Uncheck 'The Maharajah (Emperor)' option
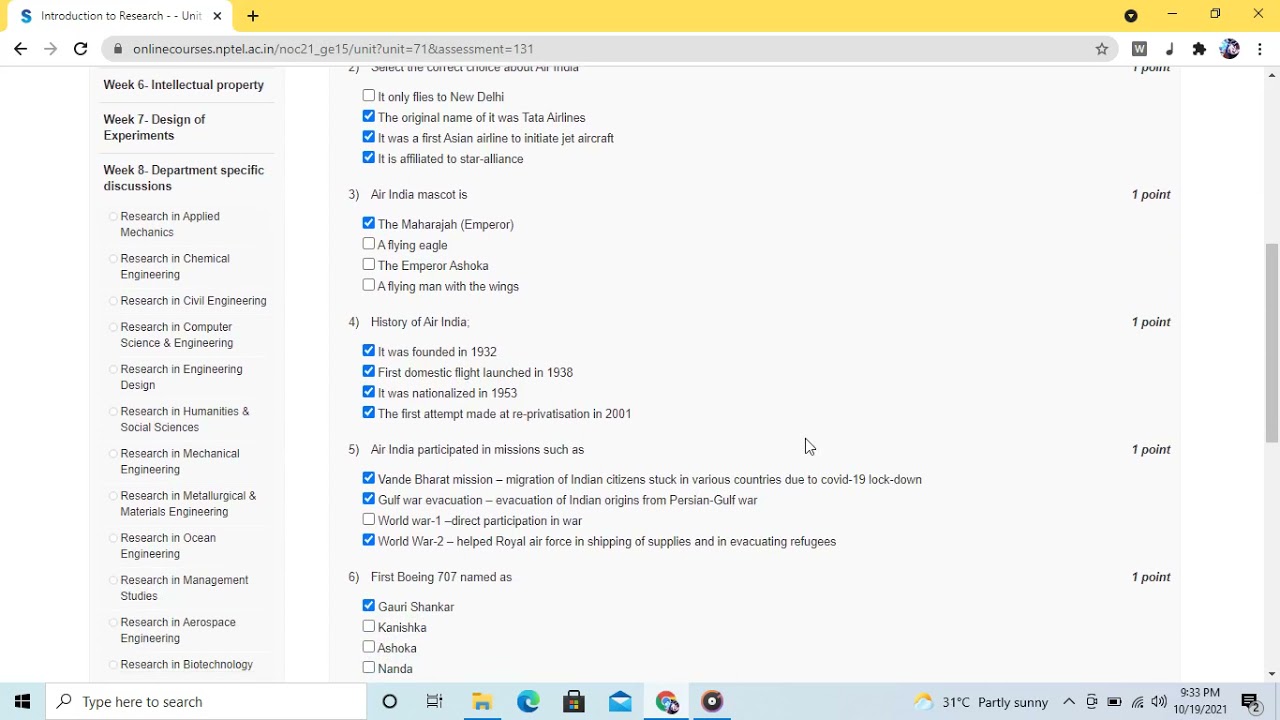The height and width of the screenshot is (720, 1280). tap(369, 223)
